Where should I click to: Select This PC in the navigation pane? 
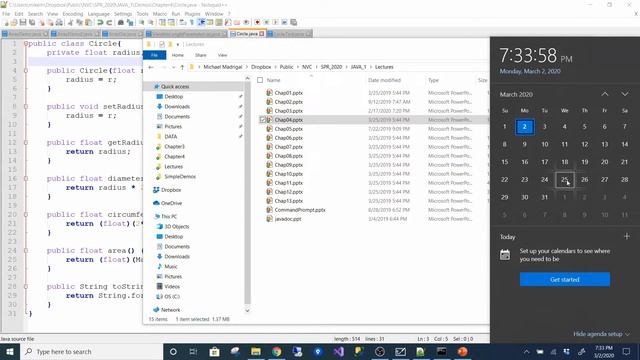pyautogui.click(x=169, y=216)
